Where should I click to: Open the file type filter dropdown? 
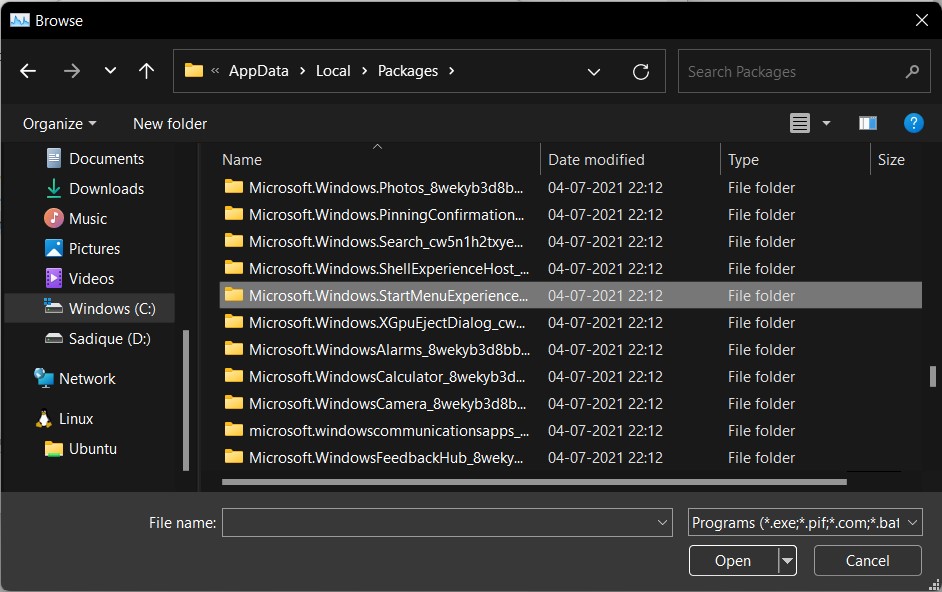805,522
